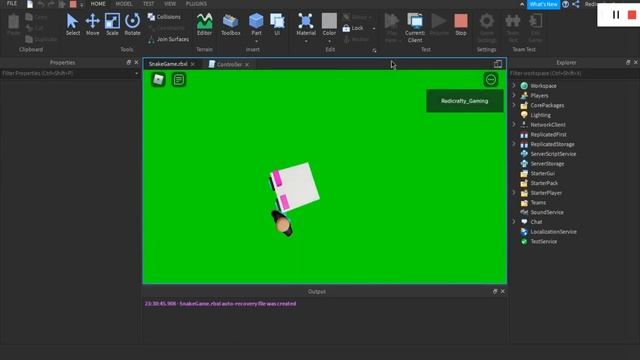Click the share icon in title bar
Screen dimensions: 640x360
[x=576, y=4]
